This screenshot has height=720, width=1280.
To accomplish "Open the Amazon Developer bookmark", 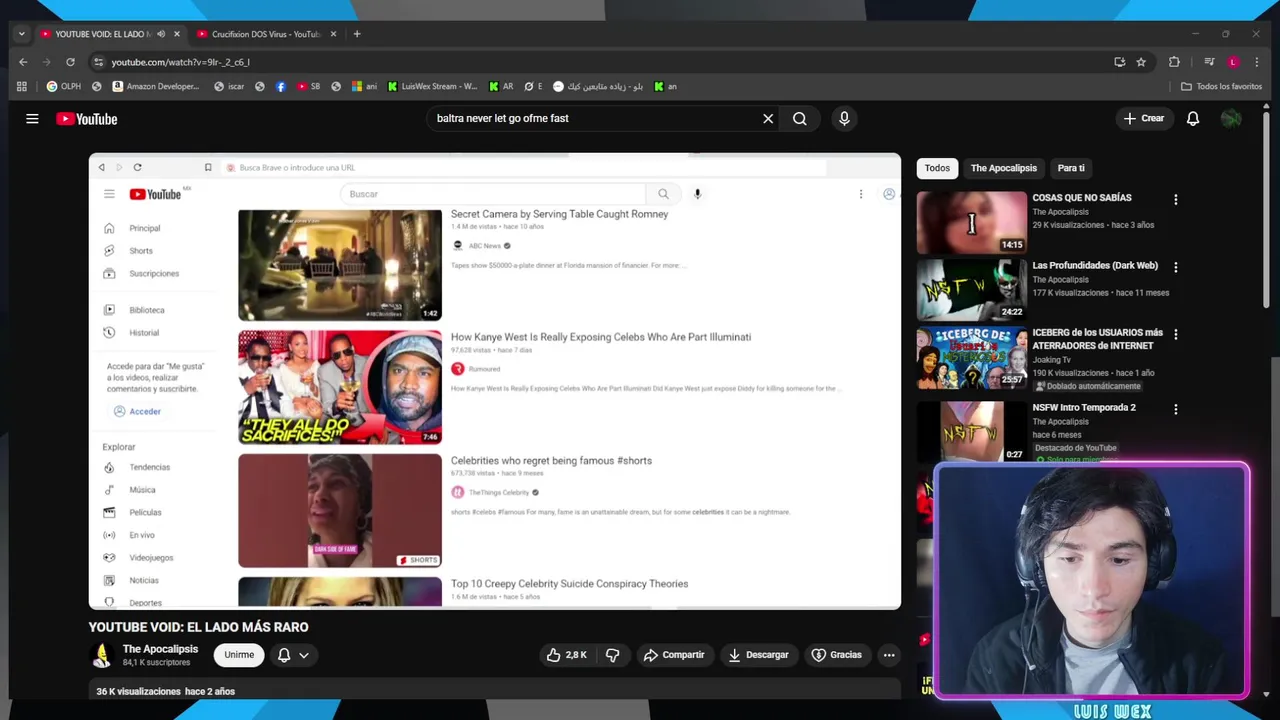I will tap(155, 87).
